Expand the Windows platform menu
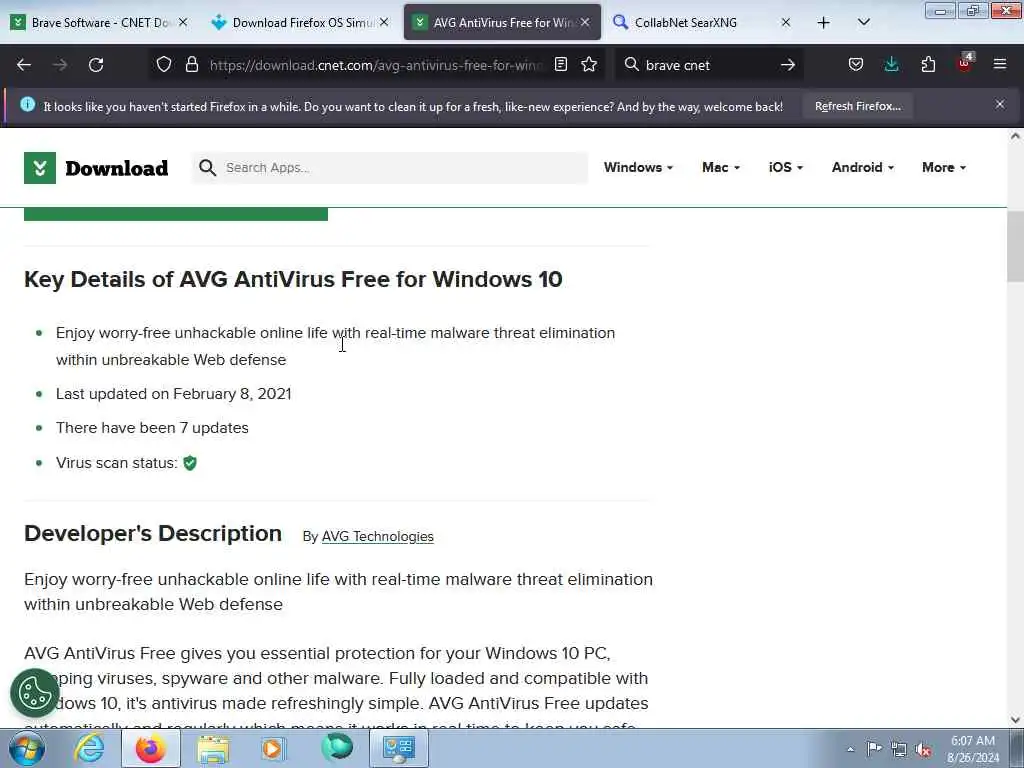 click(x=638, y=167)
